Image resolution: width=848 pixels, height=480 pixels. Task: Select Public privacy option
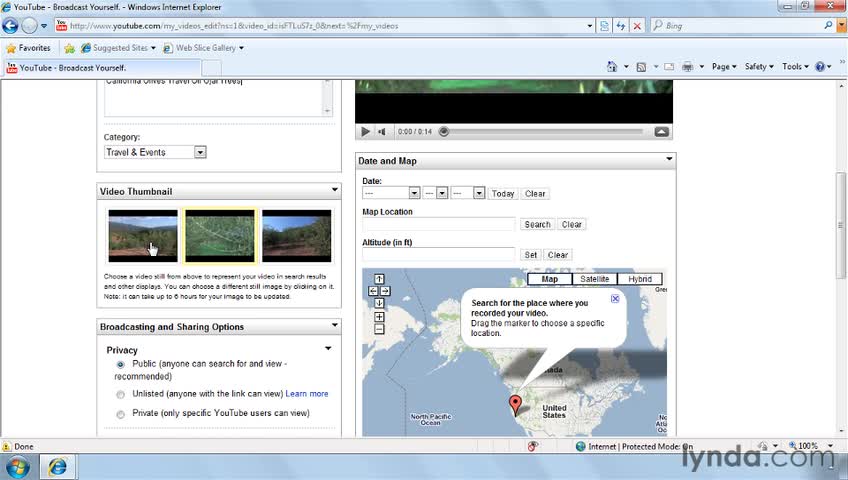(x=121, y=364)
